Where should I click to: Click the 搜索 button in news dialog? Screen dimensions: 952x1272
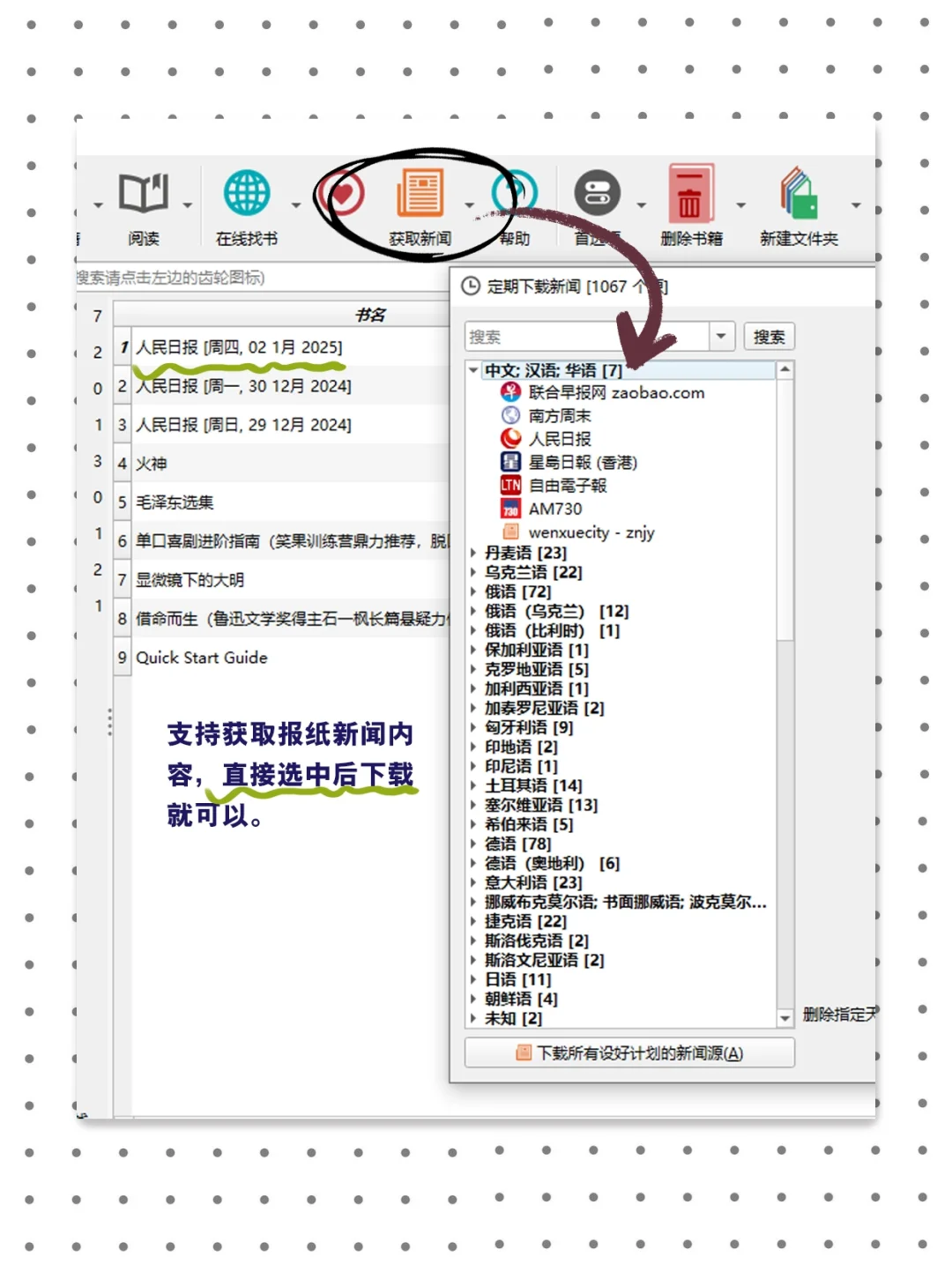[x=769, y=337]
